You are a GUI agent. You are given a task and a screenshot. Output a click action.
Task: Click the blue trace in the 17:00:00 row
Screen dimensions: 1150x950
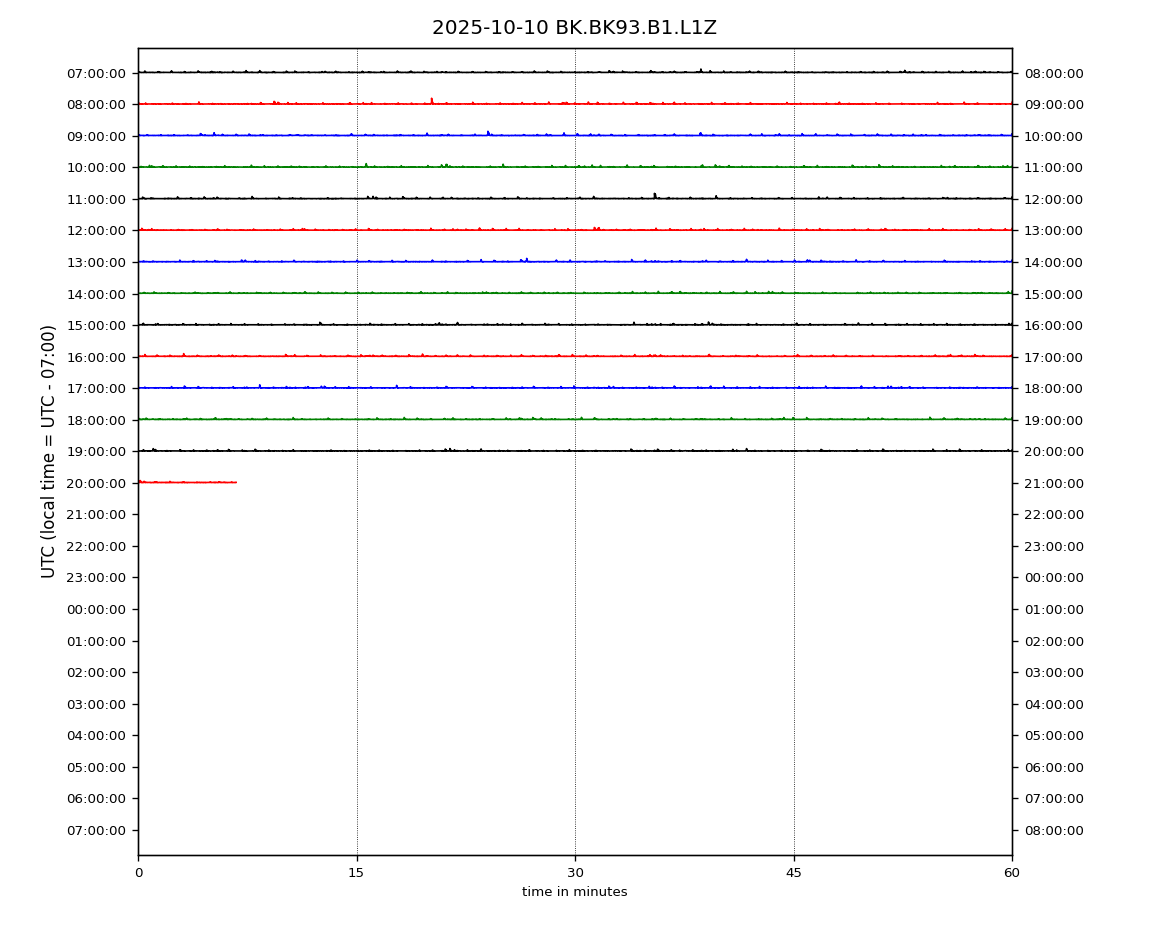(575, 387)
